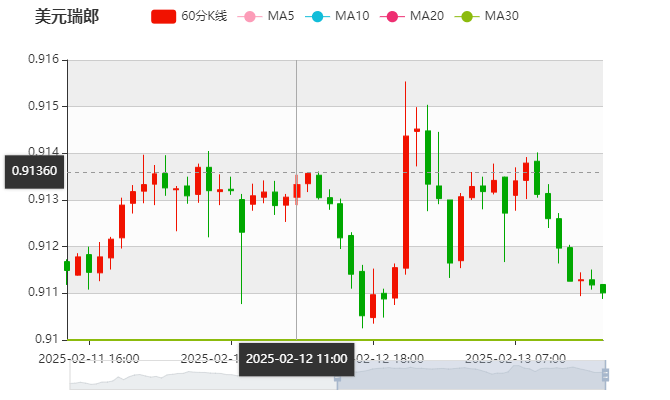
Task: Click the 2025-02-11 16:00 x-axis label
Action: tap(90, 358)
